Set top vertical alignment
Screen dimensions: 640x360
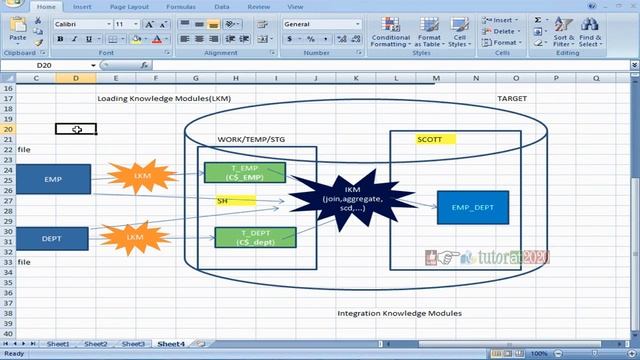(x=185, y=24)
